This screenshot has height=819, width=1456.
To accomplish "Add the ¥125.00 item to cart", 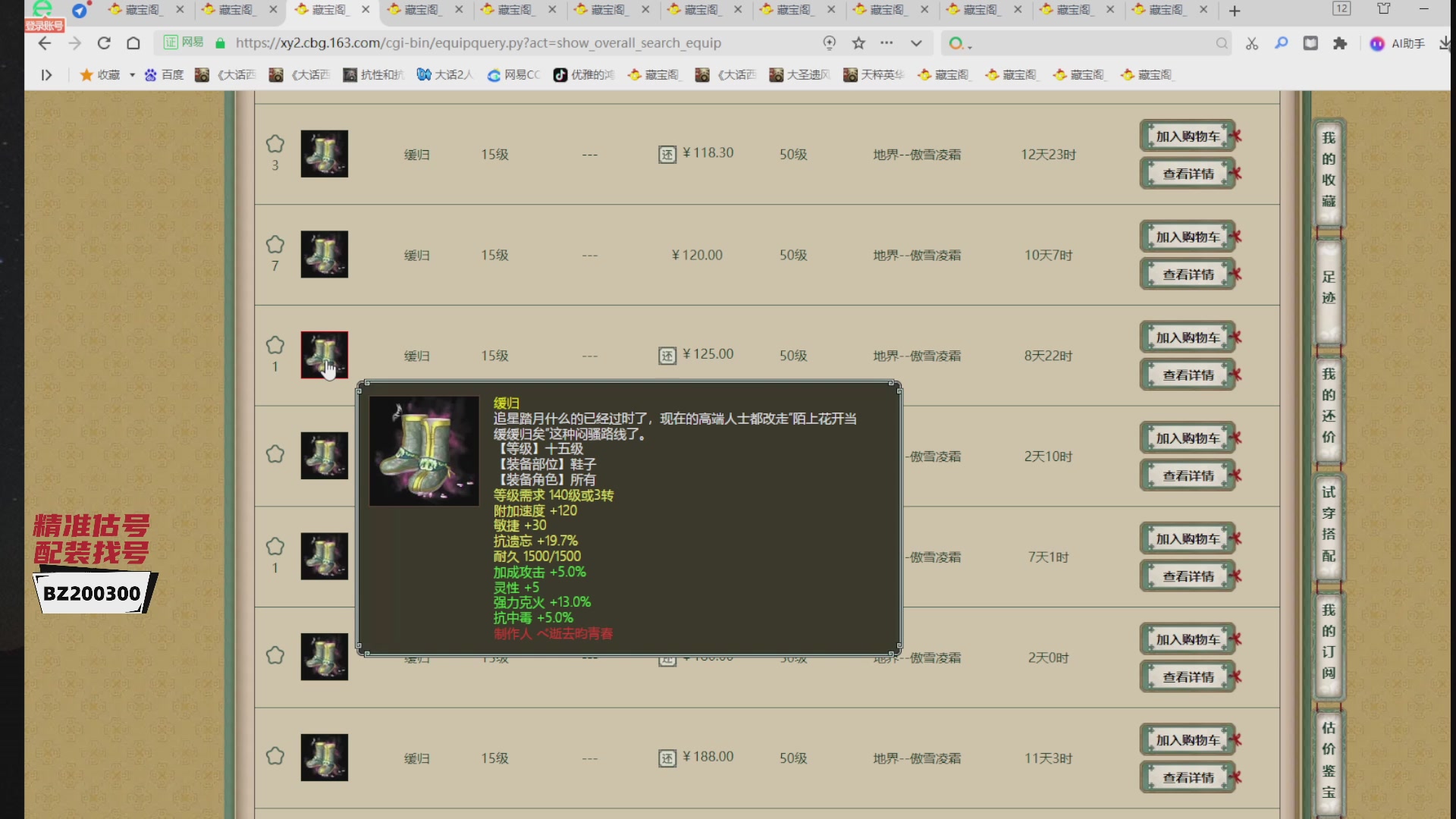I will (1188, 337).
